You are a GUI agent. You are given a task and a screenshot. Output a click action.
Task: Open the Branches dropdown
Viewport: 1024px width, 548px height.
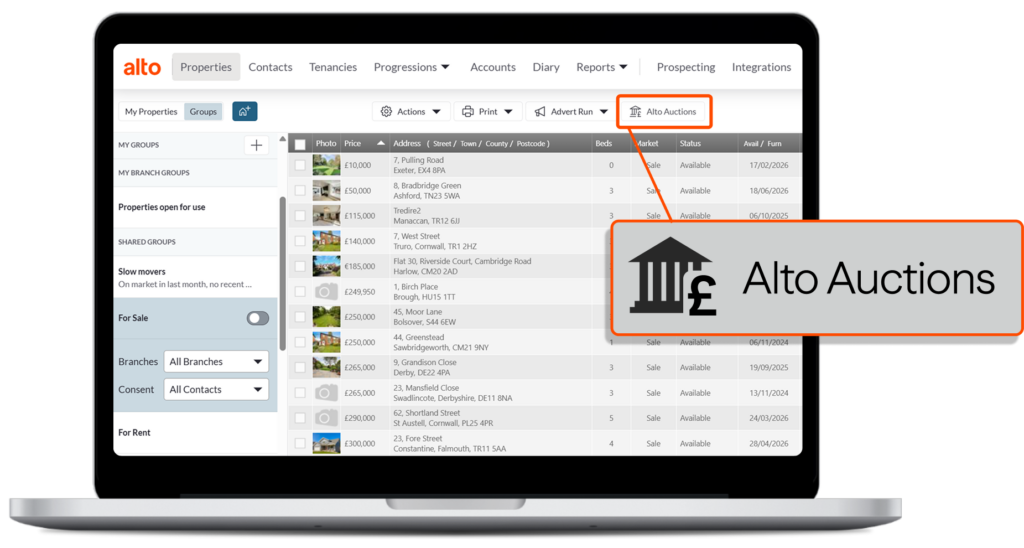(216, 361)
